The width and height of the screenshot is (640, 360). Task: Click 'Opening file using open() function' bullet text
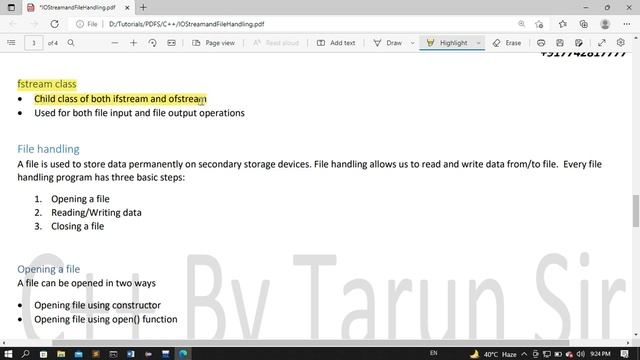click(106, 319)
